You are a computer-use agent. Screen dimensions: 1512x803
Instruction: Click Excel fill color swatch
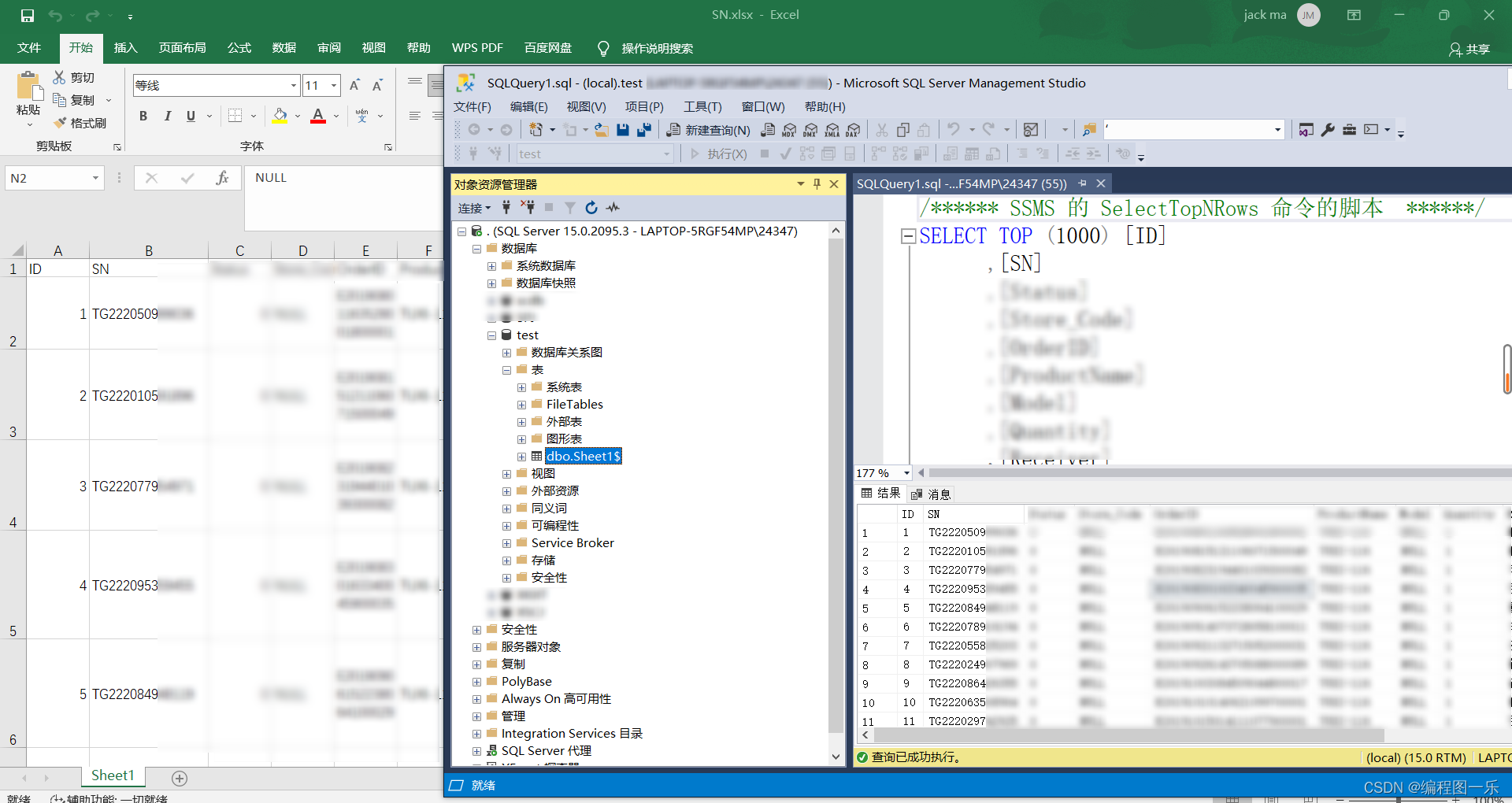[280, 116]
